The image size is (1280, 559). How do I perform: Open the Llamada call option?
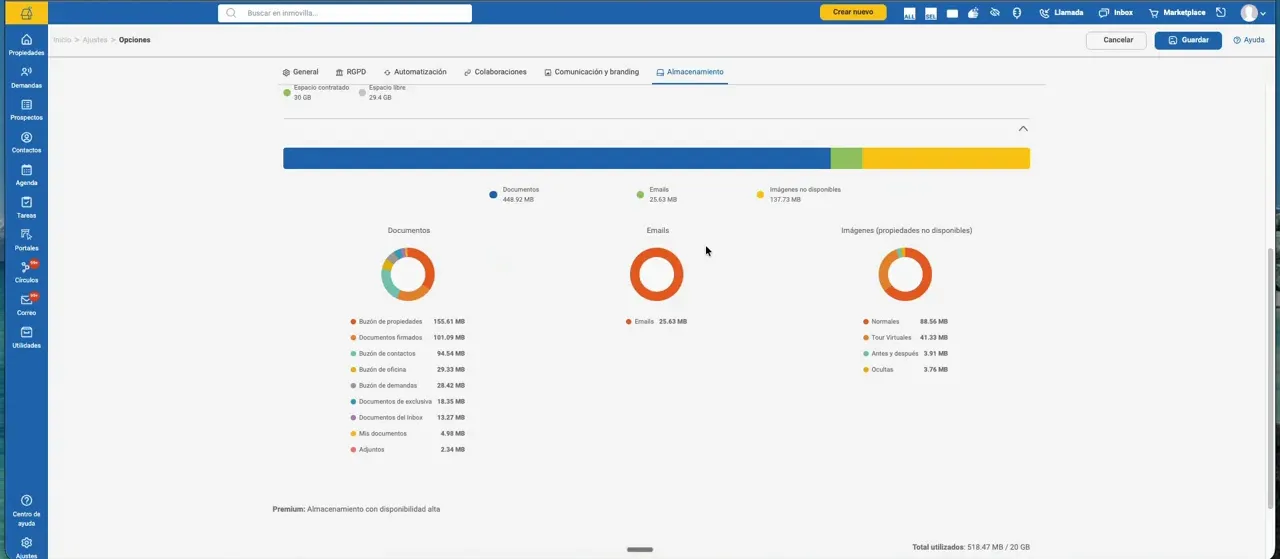click(1061, 13)
